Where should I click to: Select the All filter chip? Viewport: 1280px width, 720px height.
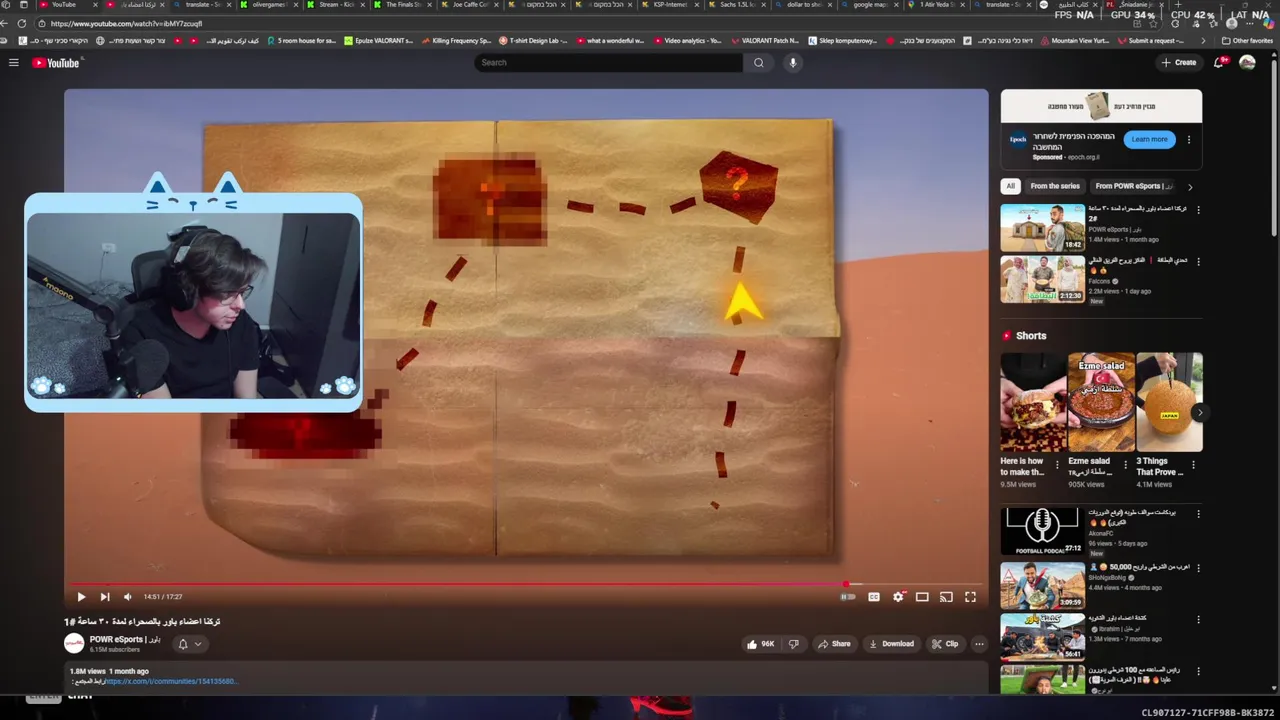tap(1011, 186)
